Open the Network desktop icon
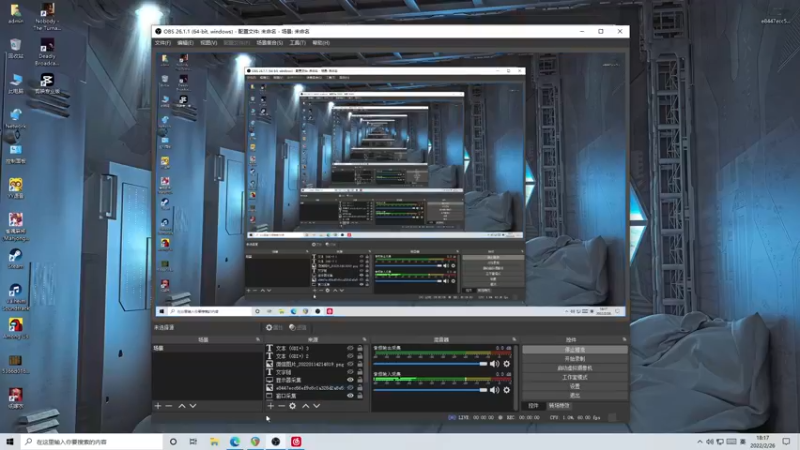This screenshot has width=800, height=450. (x=15, y=118)
